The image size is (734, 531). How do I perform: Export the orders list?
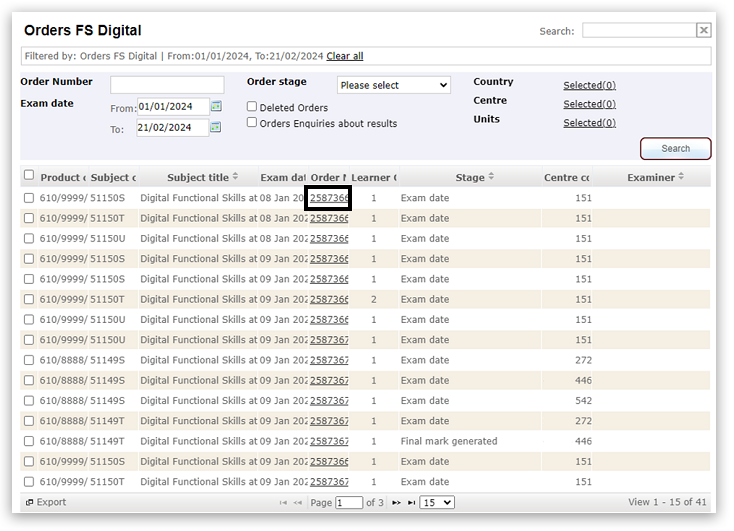[x=46, y=502]
